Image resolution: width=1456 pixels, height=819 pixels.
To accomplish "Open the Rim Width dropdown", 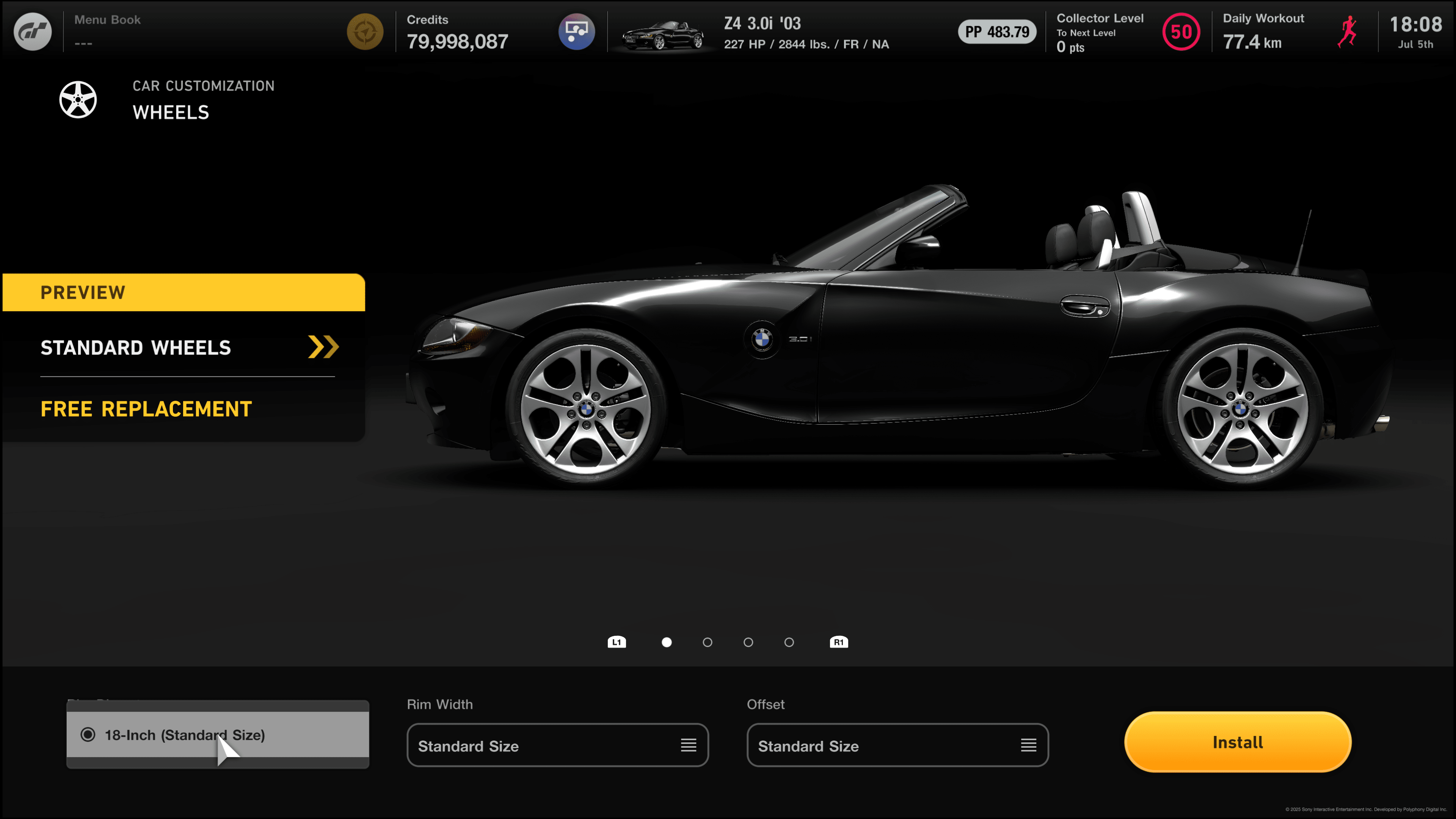I will pos(557,745).
